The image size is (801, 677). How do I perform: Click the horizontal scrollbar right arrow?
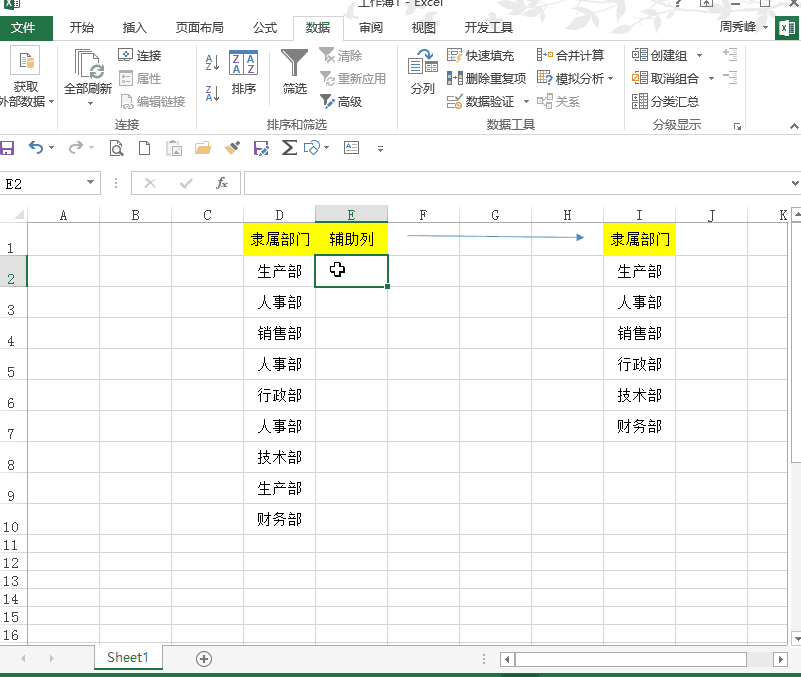tap(780, 659)
